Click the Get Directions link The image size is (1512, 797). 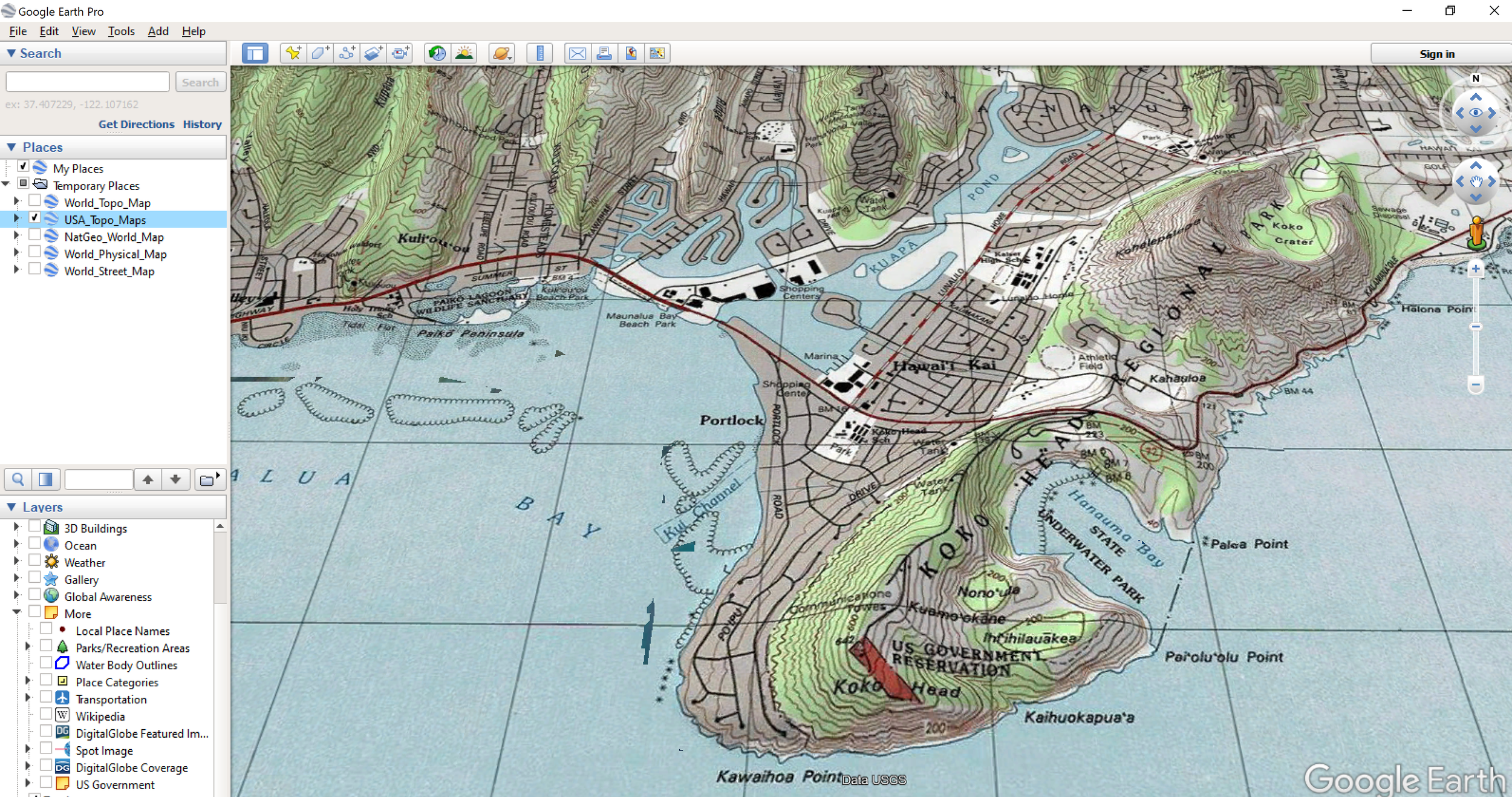click(137, 124)
